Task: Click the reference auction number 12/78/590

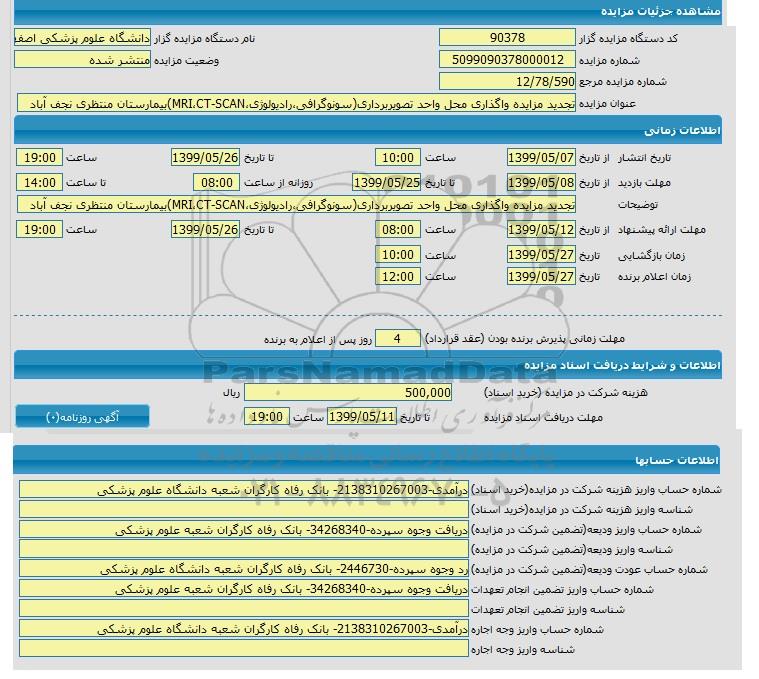Action: pos(507,81)
